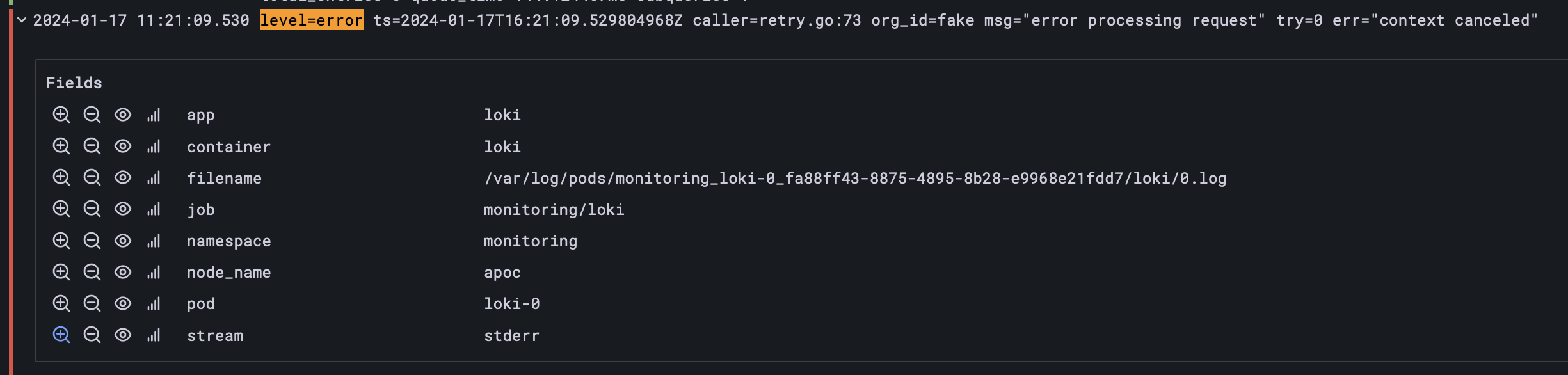The width and height of the screenshot is (1568, 375).
Task: Toggle visibility of the app field
Action: (x=122, y=115)
